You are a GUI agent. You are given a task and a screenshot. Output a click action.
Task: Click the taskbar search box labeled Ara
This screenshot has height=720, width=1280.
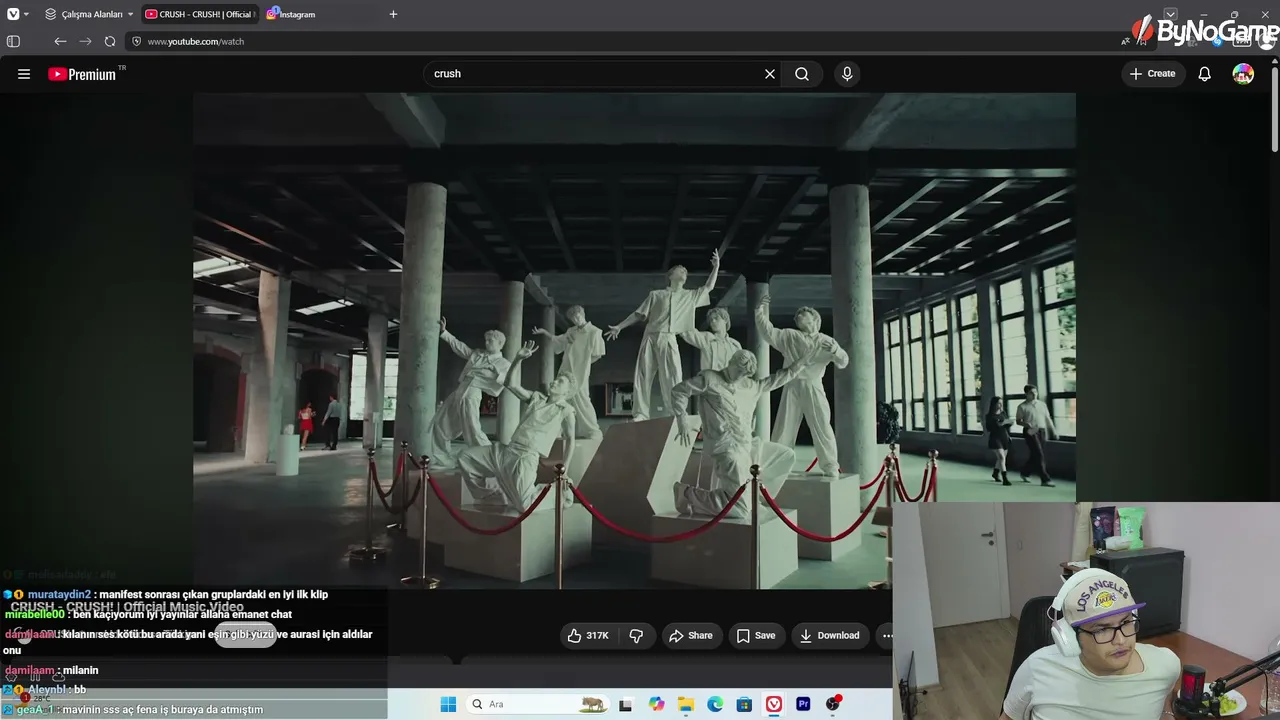537,704
